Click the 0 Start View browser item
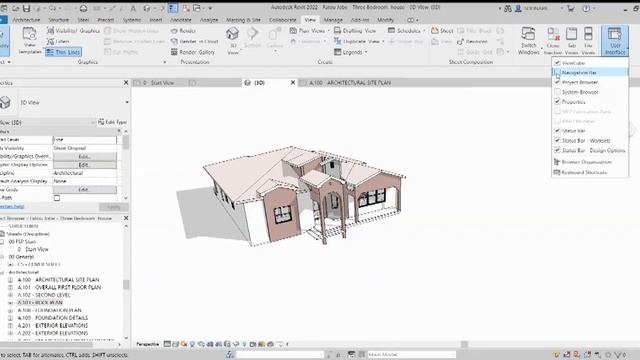 [33, 249]
